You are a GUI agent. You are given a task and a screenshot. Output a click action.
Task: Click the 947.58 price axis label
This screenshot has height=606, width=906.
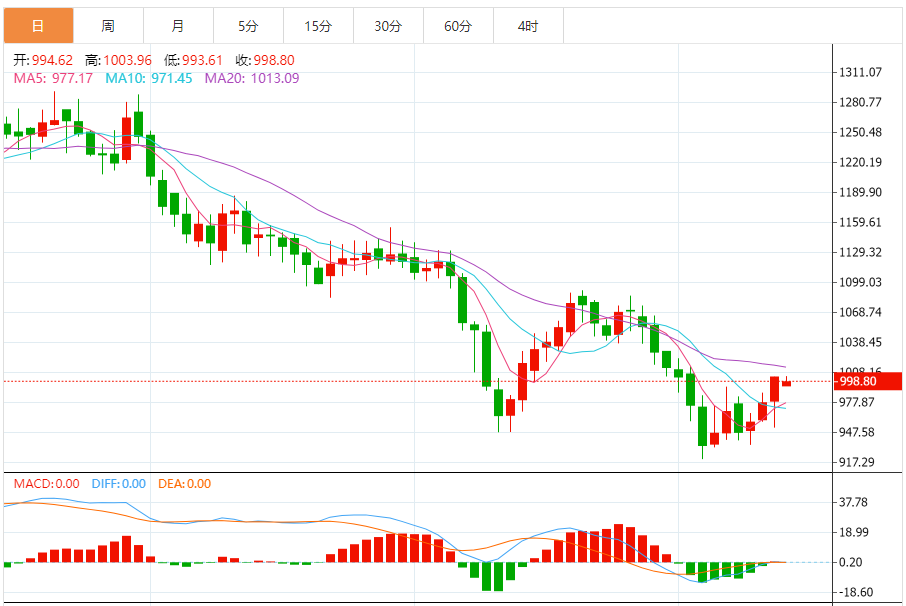click(x=857, y=432)
